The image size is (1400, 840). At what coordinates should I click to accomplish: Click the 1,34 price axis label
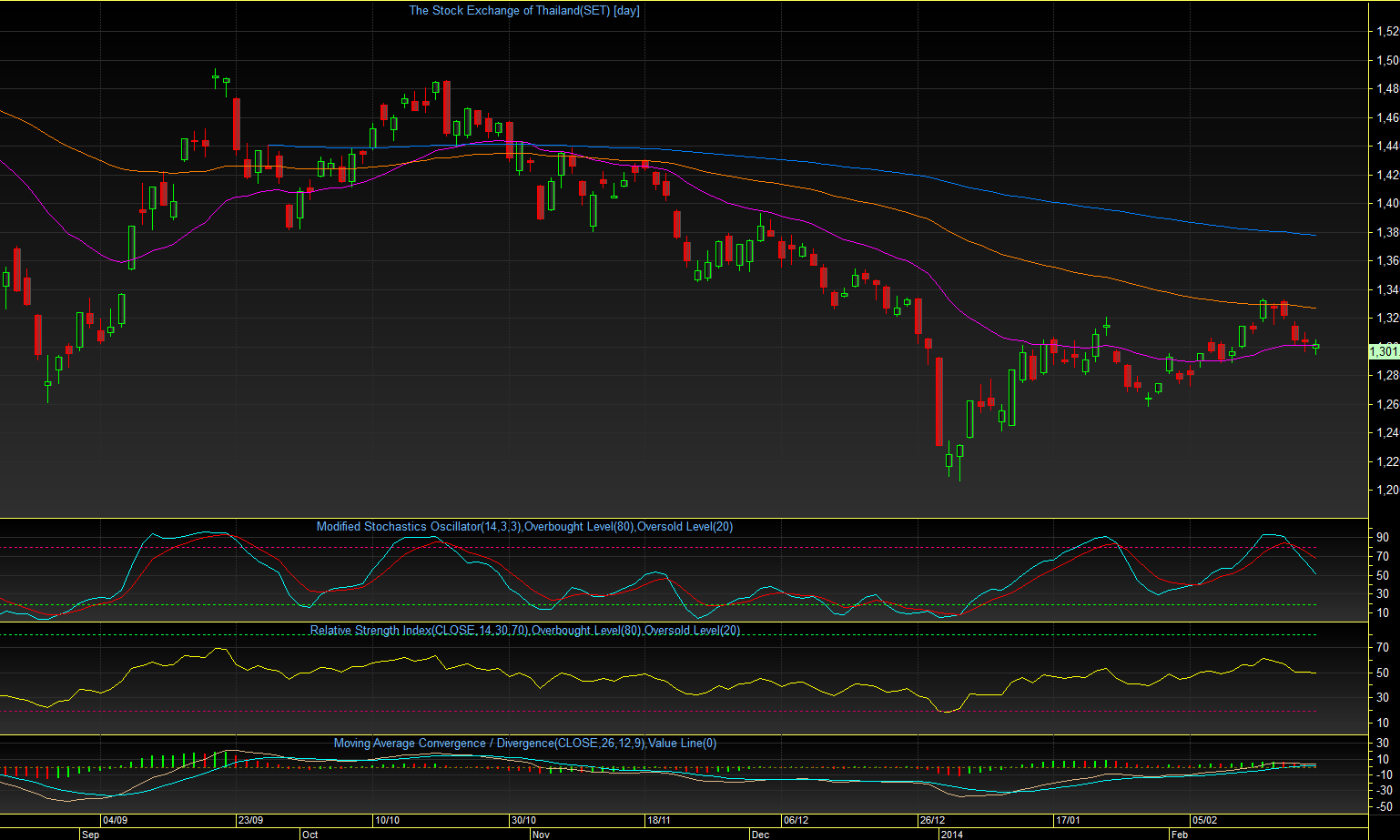pyautogui.click(x=1387, y=290)
